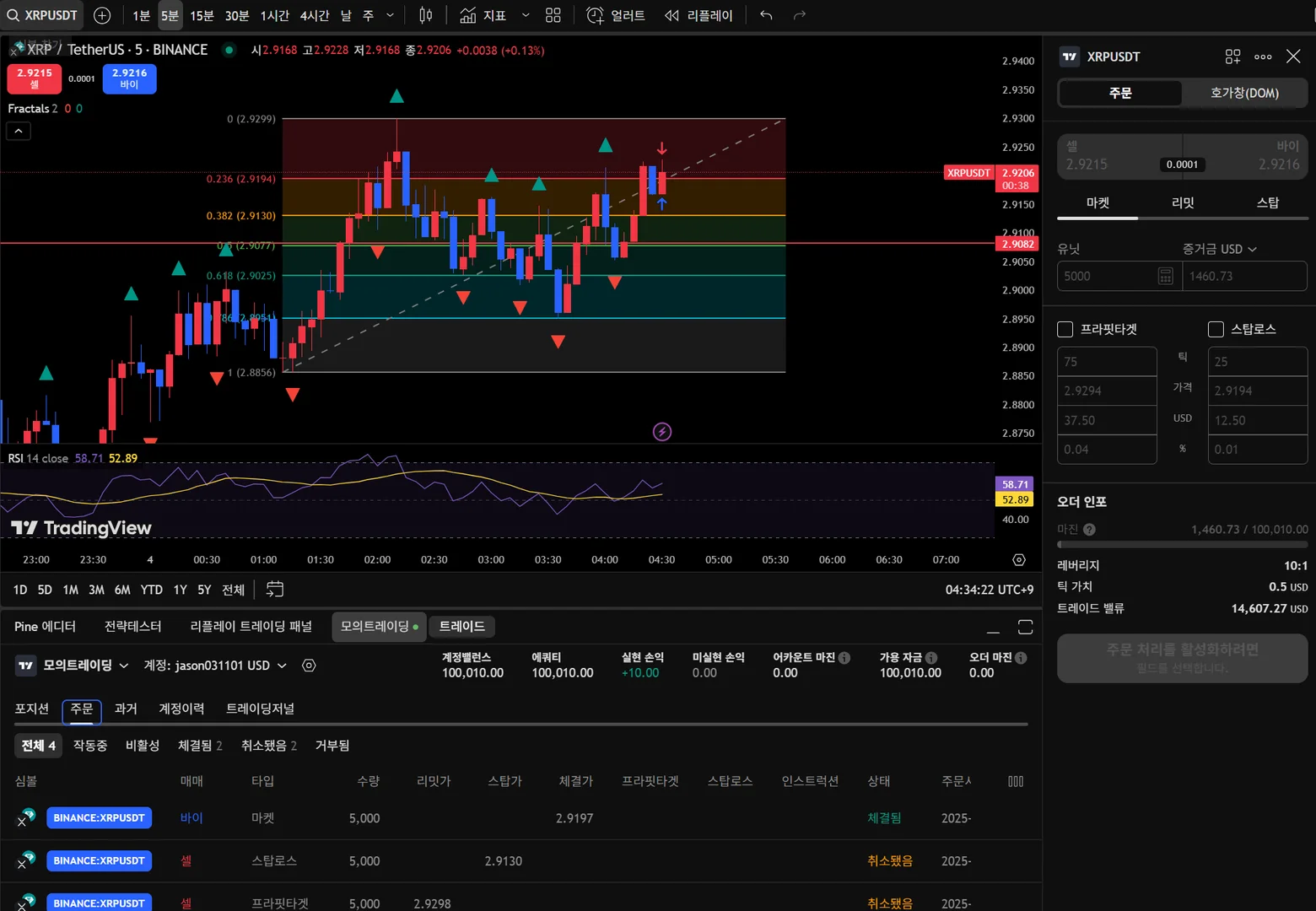Maximize the bottom trading panel
Viewport: 1316px width, 911px height.
1025,627
